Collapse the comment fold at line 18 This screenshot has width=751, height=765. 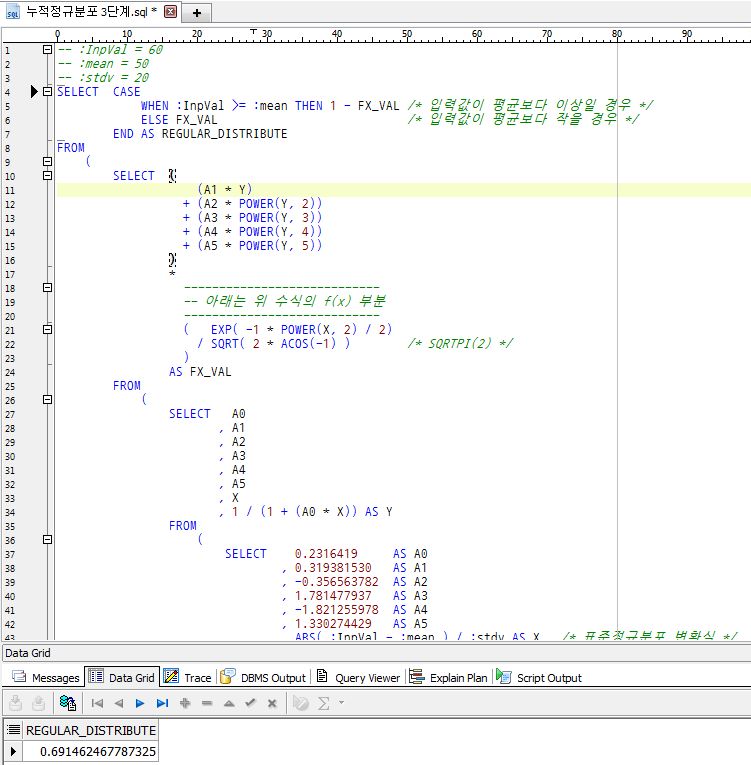47,287
